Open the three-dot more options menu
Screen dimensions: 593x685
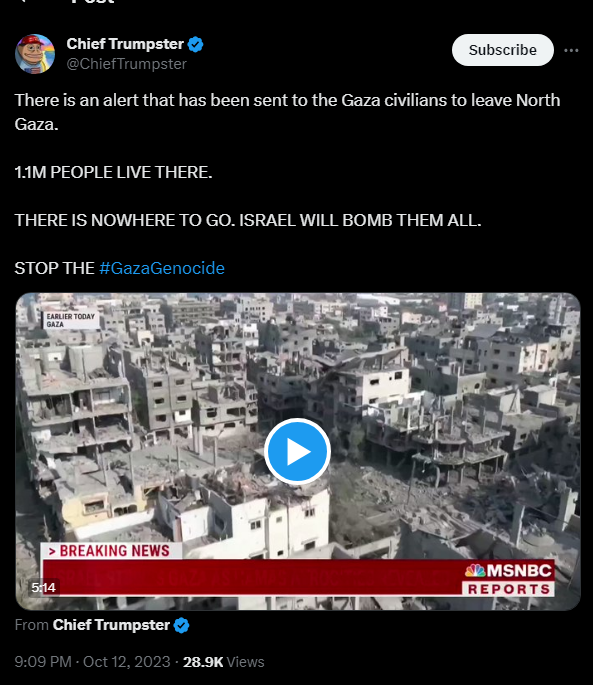pos(571,51)
